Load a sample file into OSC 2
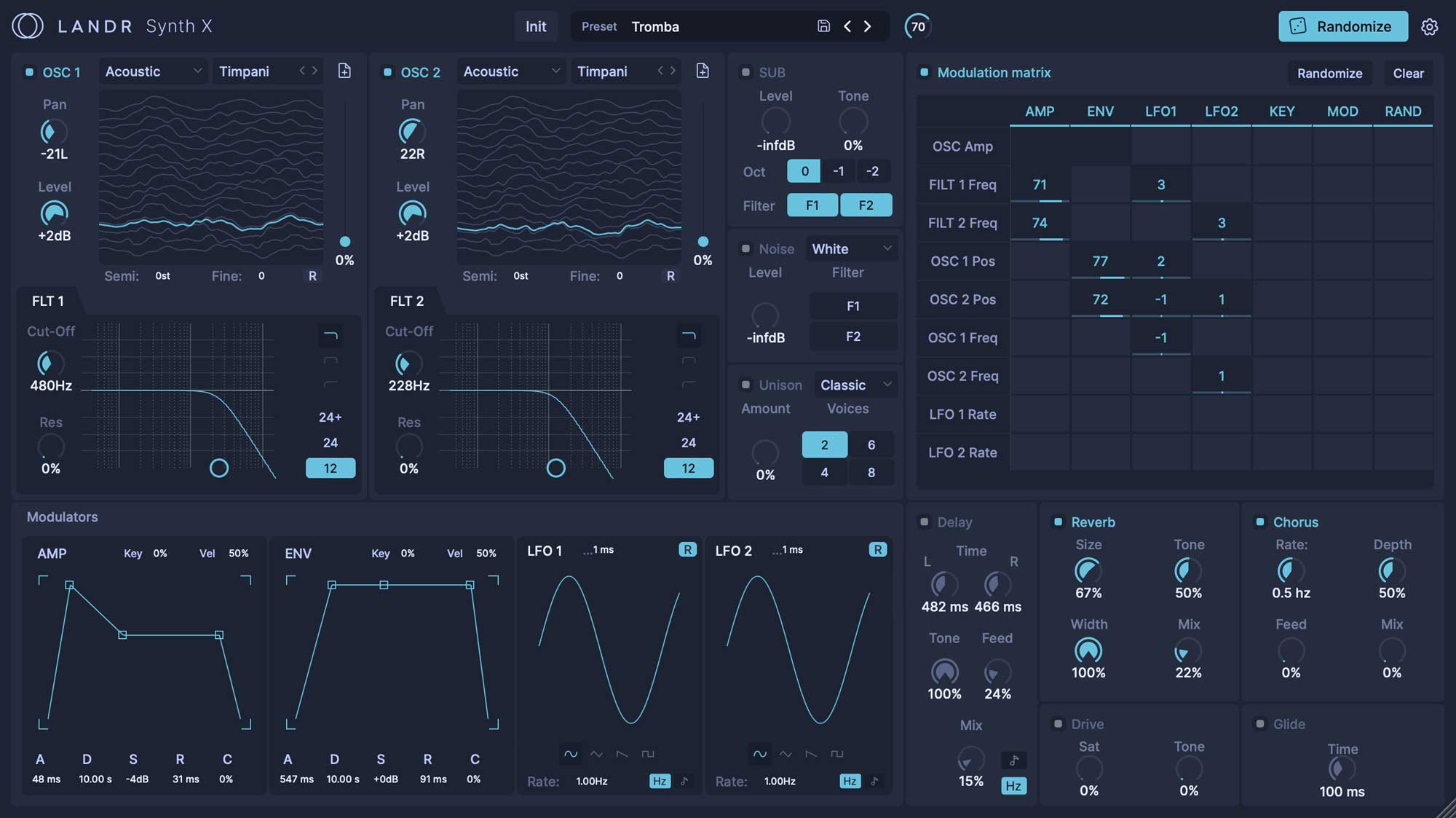The image size is (1456, 818). click(x=703, y=71)
